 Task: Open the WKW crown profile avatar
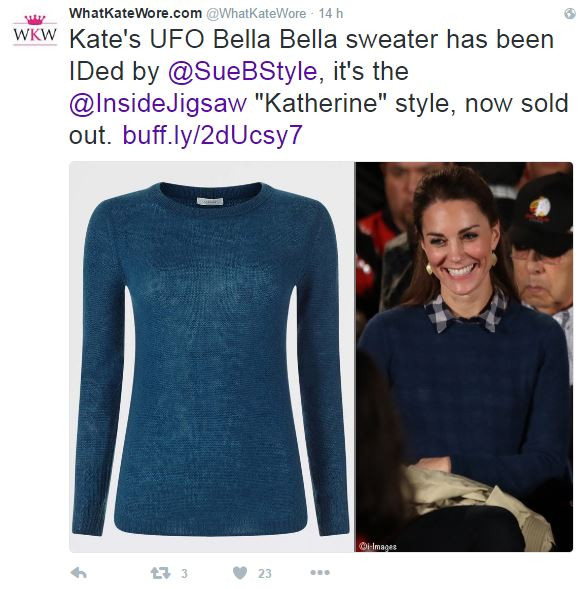pos(35,30)
